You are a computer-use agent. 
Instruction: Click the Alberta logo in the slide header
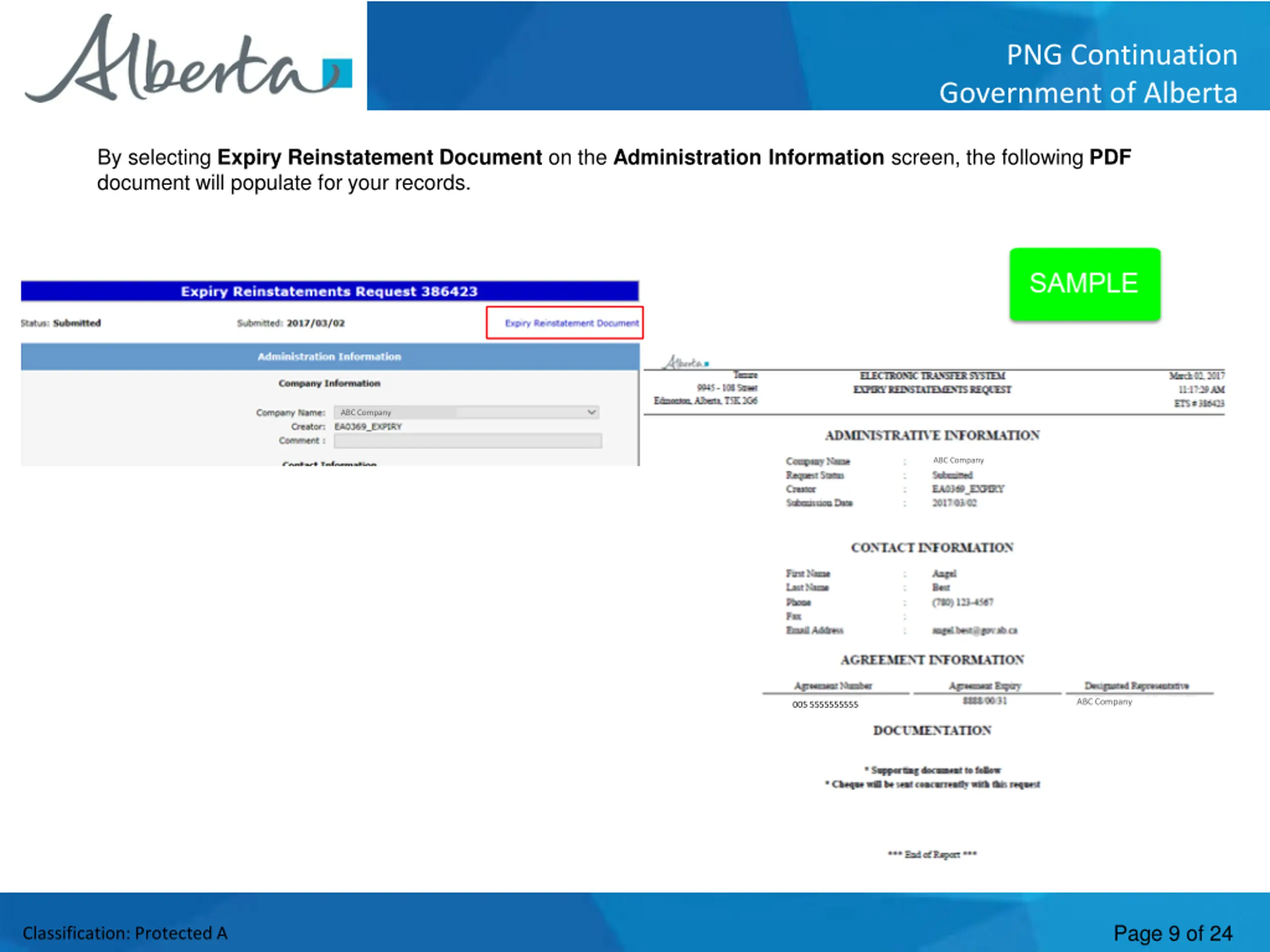[x=189, y=59]
